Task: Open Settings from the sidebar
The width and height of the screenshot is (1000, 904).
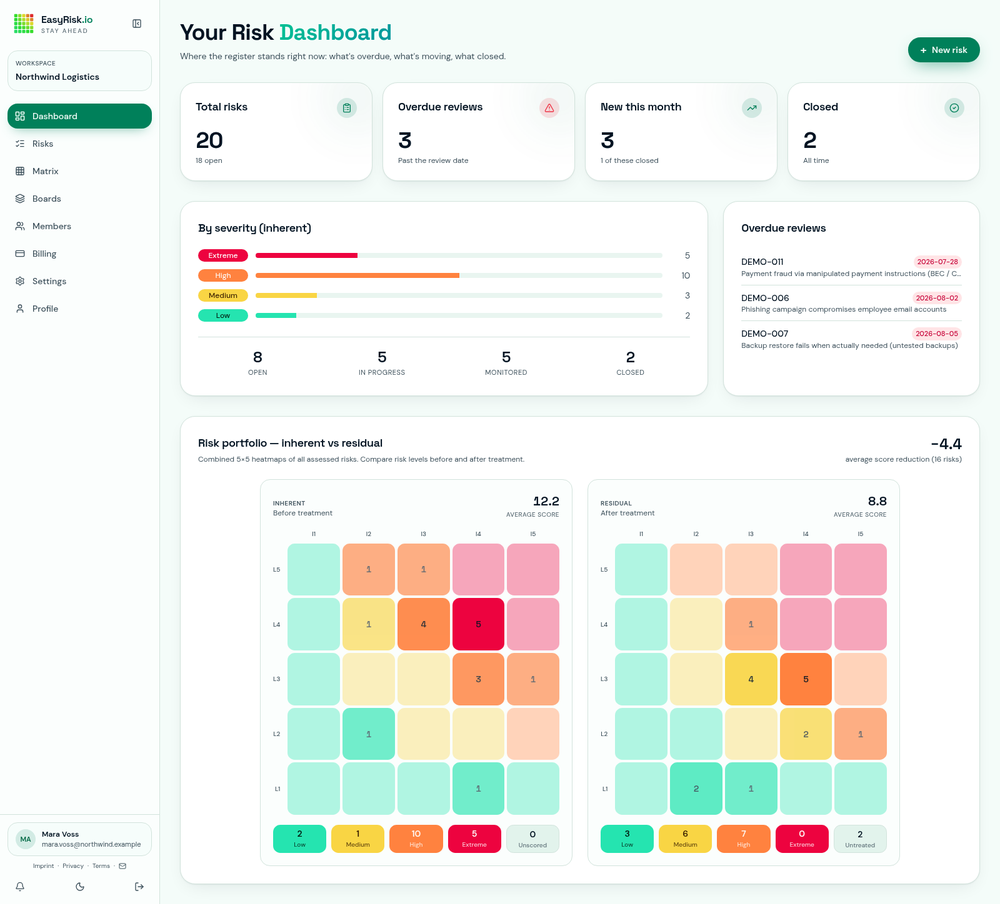Action: click(x=80, y=281)
